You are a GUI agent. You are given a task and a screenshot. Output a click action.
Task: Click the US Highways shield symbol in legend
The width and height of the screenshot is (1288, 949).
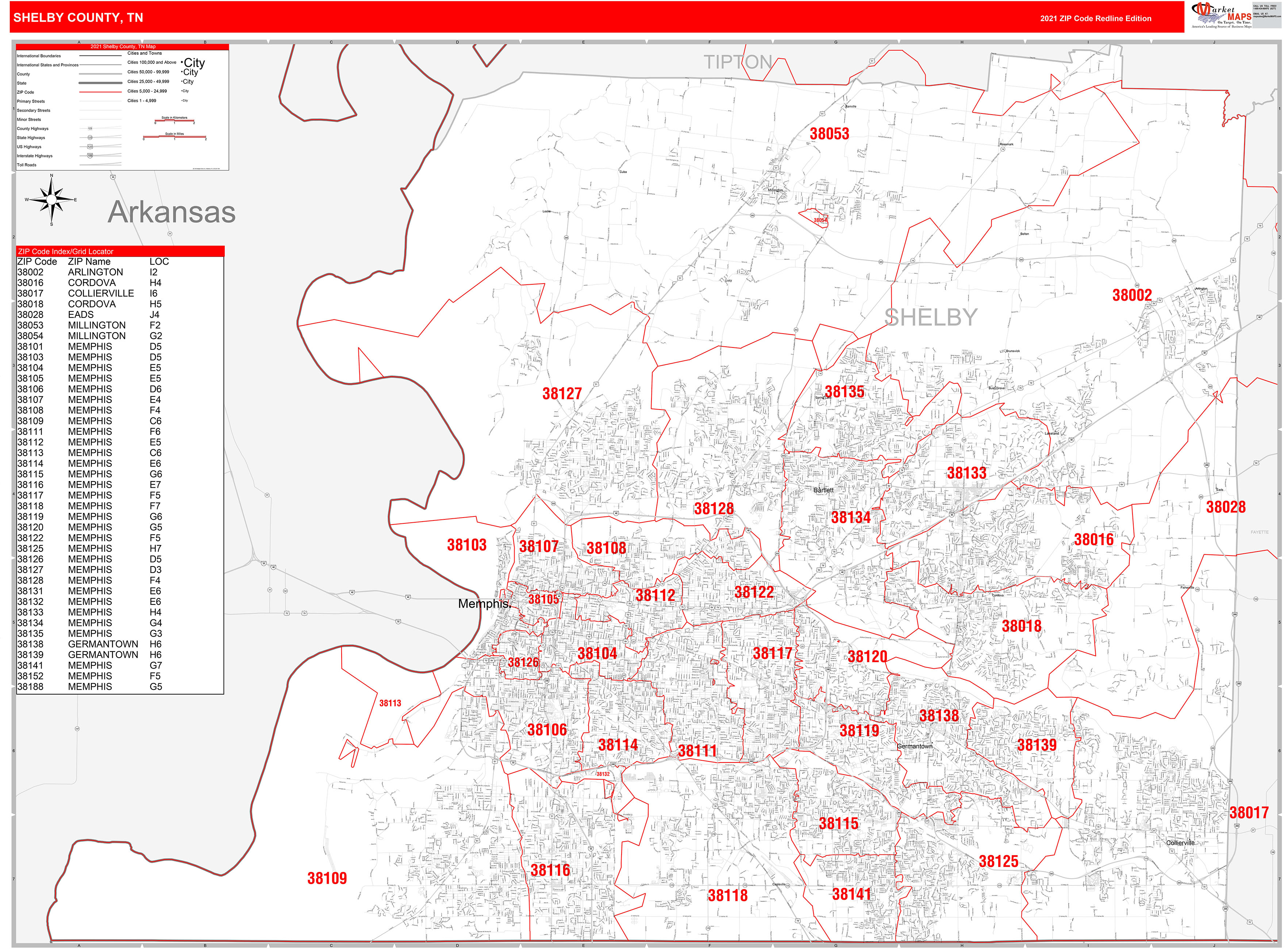pyautogui.click(x=90, y=146)
